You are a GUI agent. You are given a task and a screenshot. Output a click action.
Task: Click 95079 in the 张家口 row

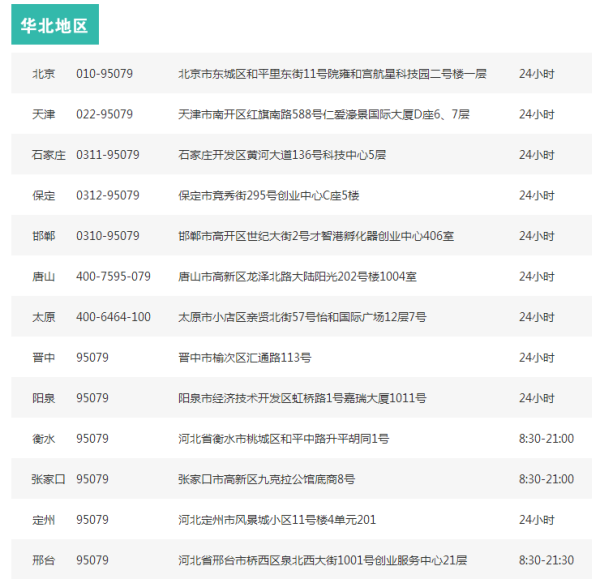[x=92, y=479]
